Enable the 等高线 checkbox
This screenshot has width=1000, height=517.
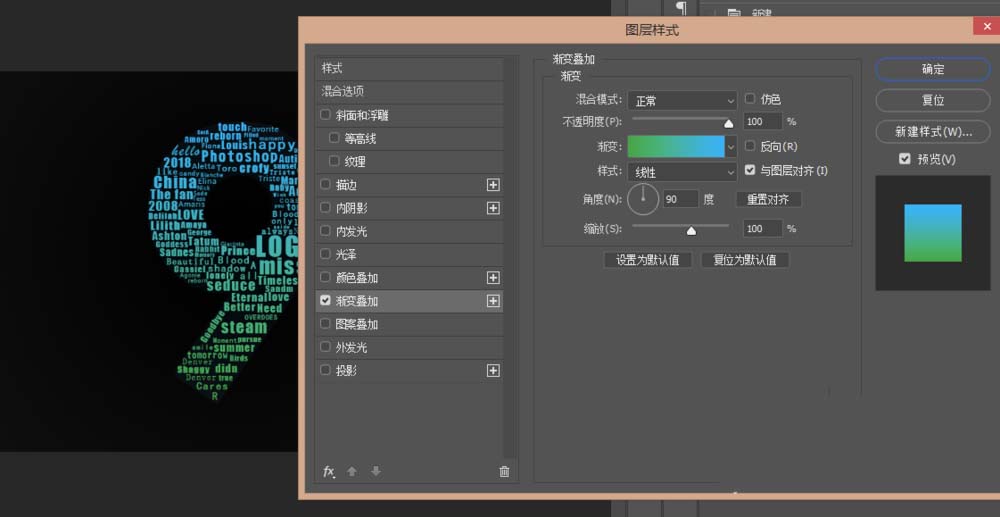click(334, 138)
